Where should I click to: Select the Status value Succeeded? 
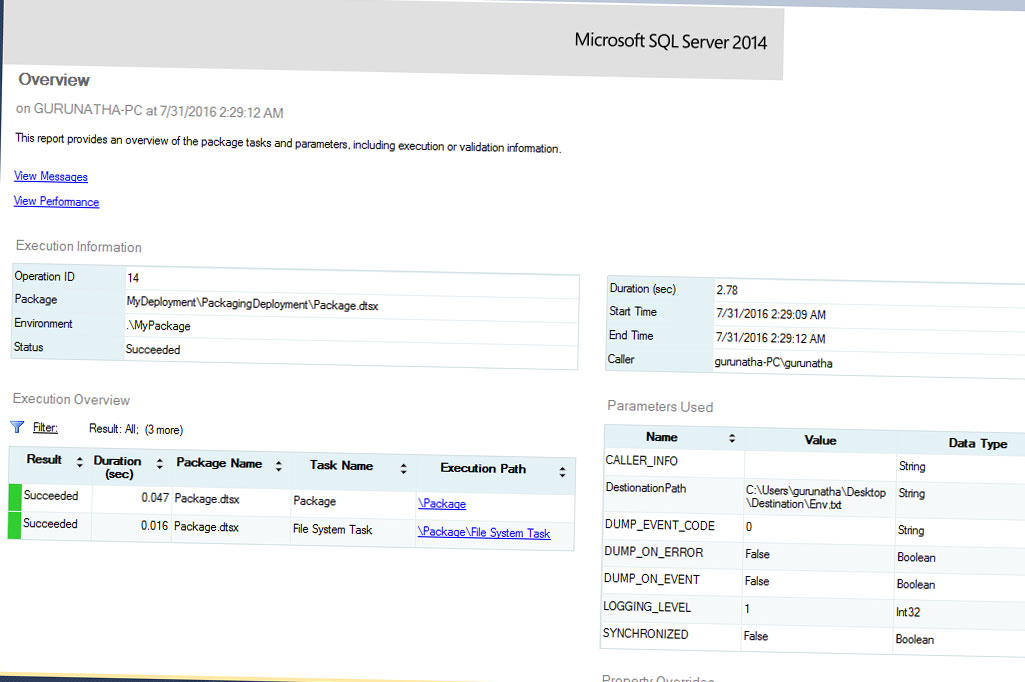click(153, 349)
